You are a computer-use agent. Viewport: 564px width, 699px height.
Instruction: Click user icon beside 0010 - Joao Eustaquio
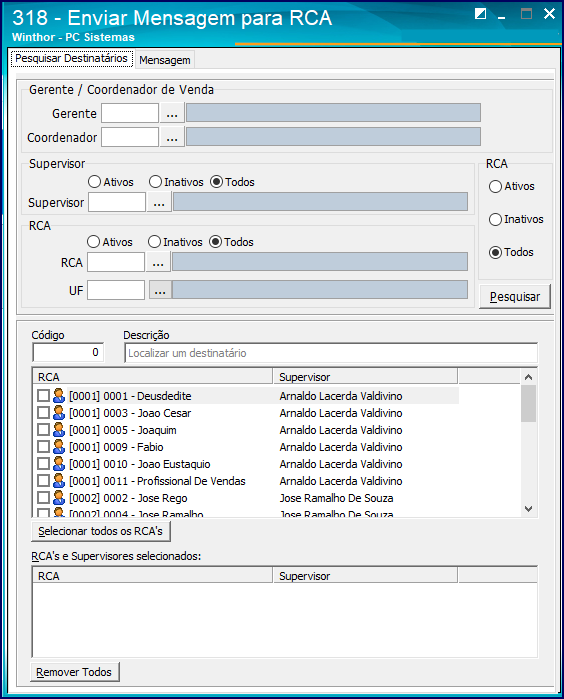(x=58, y=464)
